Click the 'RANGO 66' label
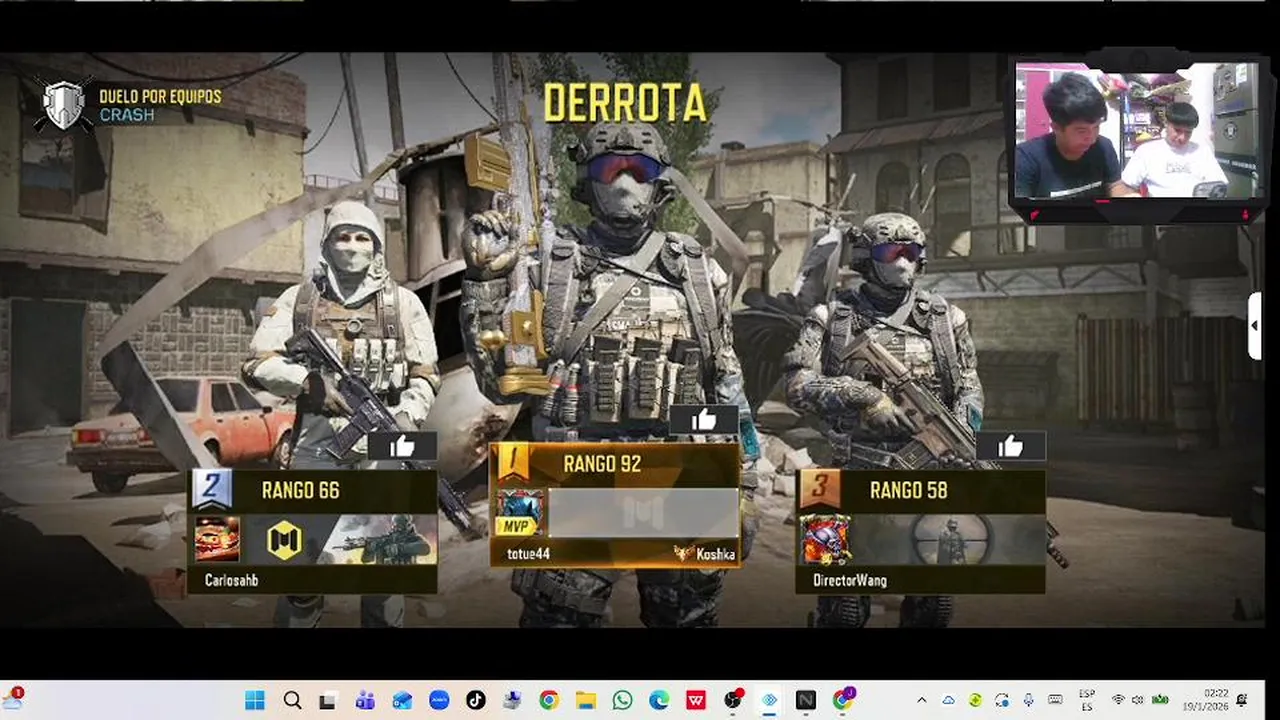This screenshot has height=720, width=1280. click(x=300, y=490)
